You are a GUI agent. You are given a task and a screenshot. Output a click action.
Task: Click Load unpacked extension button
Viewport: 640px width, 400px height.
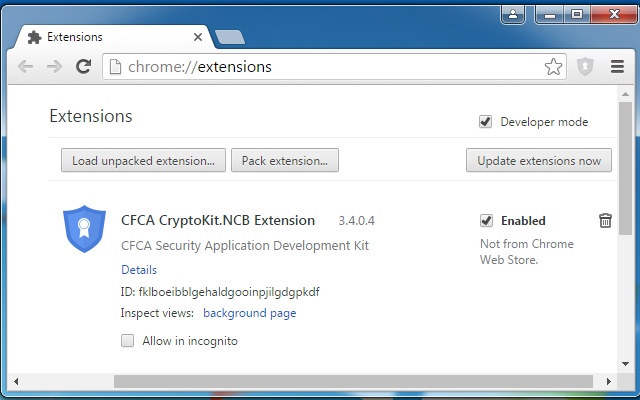pyautogui.click(x=143, y=160)
